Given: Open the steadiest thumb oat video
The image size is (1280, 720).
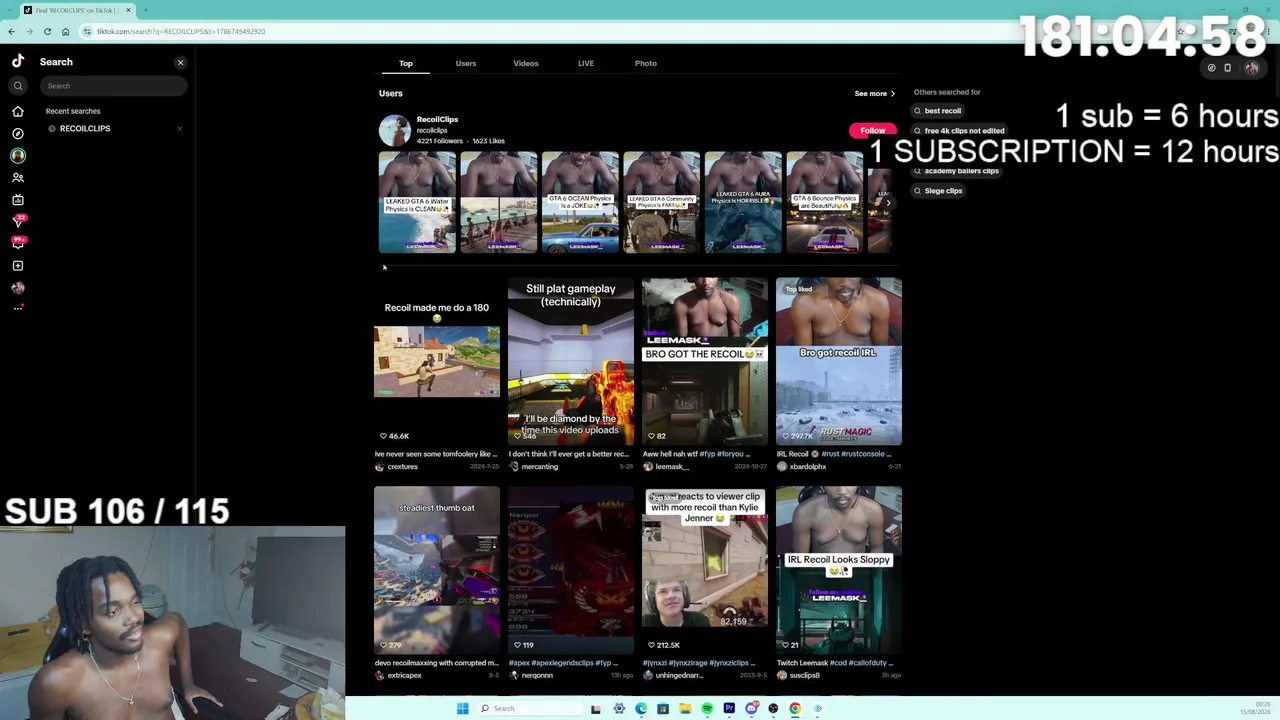Looking at the screenshot, I should pos(437,570).
